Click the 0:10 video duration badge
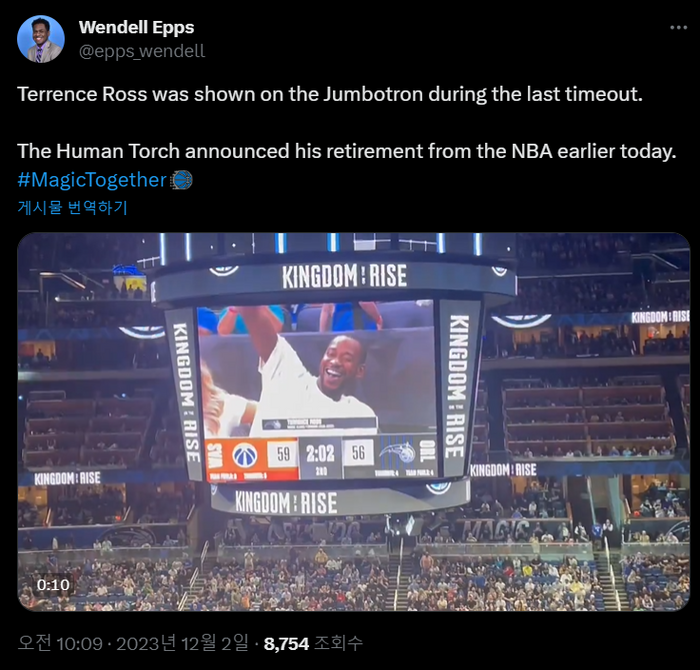Screen dimensions: 700x670 pos(53,585)
